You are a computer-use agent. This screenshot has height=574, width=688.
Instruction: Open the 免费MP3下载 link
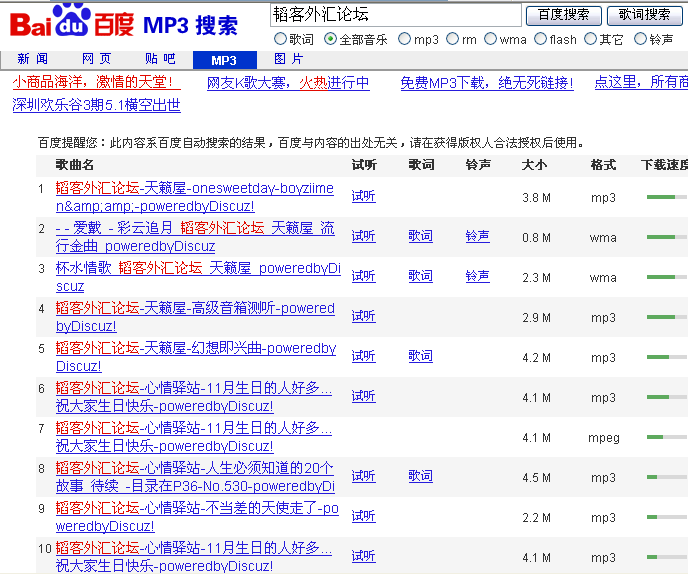pos(487,83)
